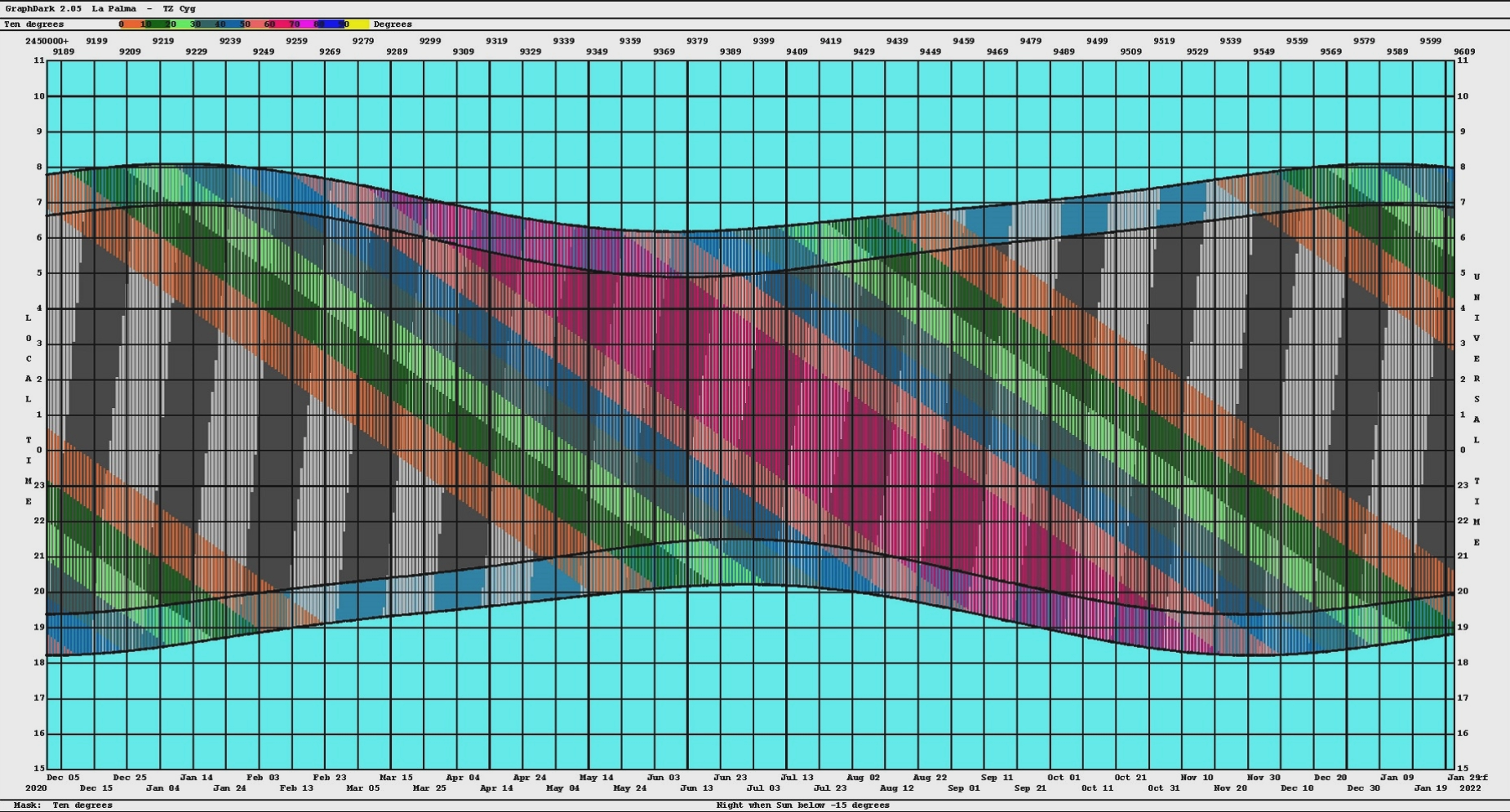Click the TZ Cyg target name
1510x812 pixels.
tap(179, 9)
